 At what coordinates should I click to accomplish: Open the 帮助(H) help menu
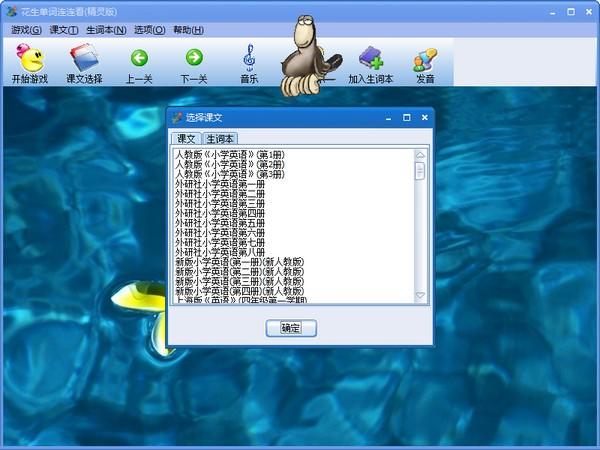tap(188, 30)
